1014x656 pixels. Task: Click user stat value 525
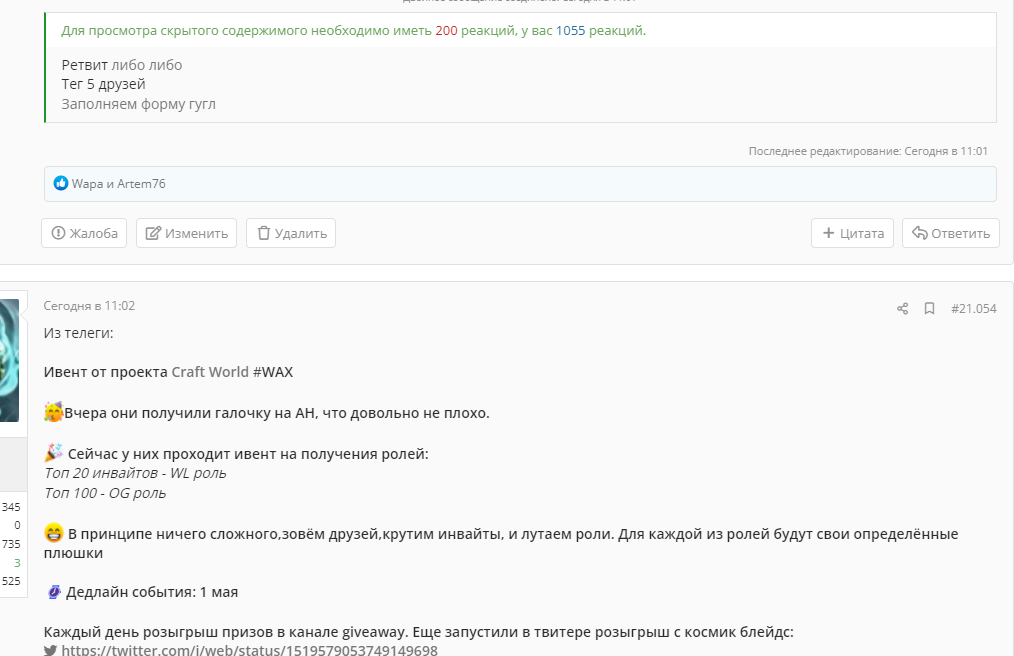coord(11,581)
